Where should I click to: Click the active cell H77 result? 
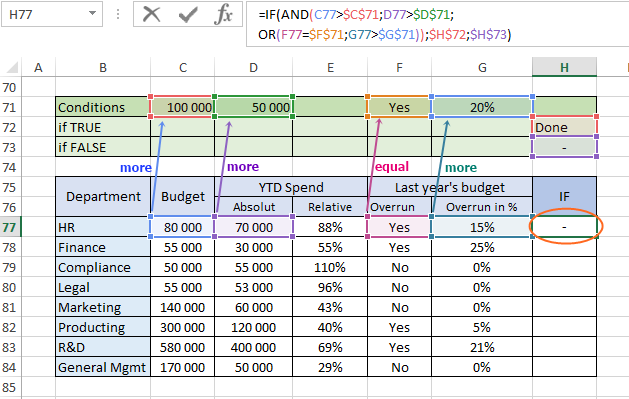click(564, 227)
